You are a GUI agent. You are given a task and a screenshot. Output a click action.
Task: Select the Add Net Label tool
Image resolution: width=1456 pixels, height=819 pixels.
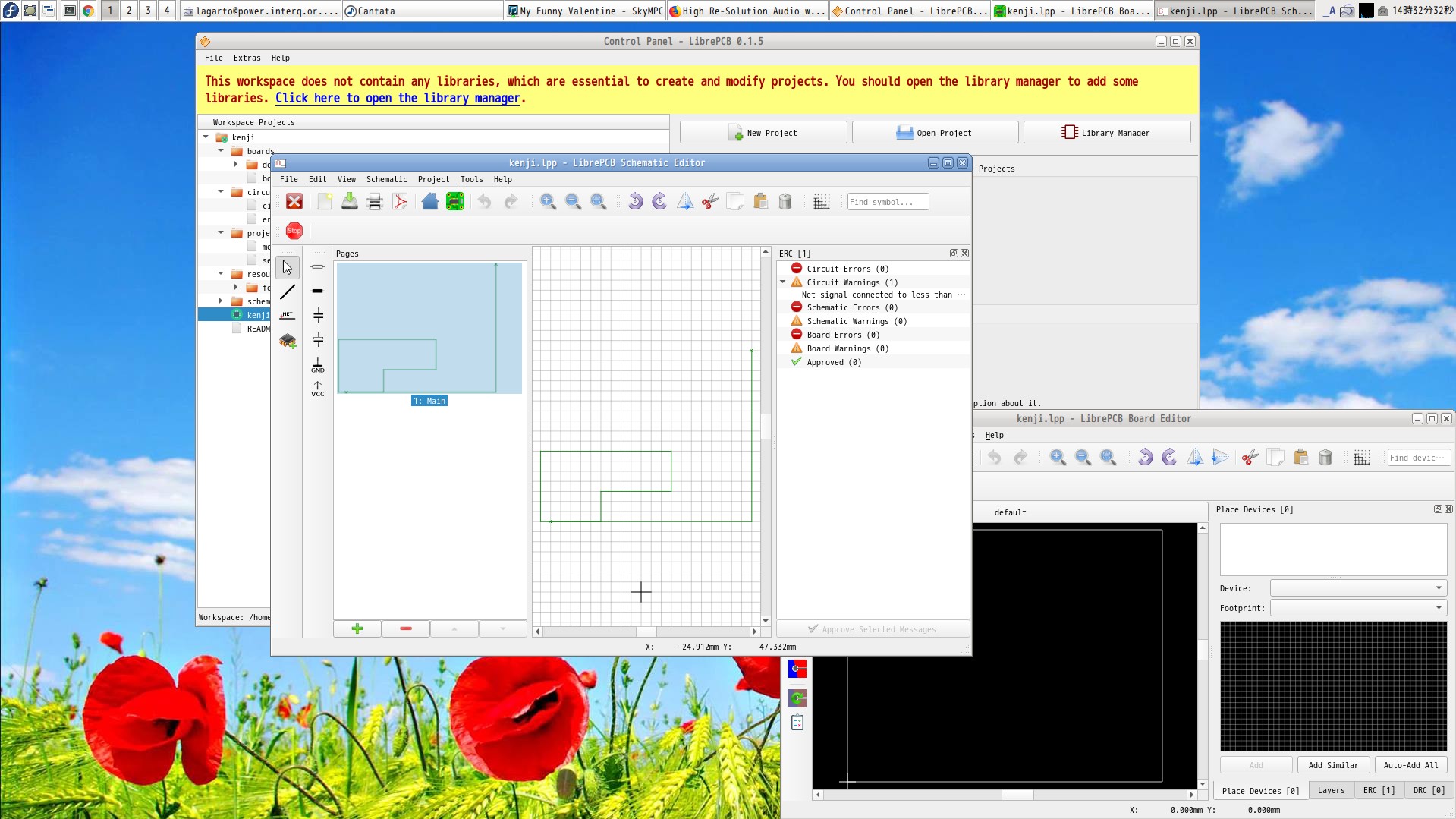(288, 315)
